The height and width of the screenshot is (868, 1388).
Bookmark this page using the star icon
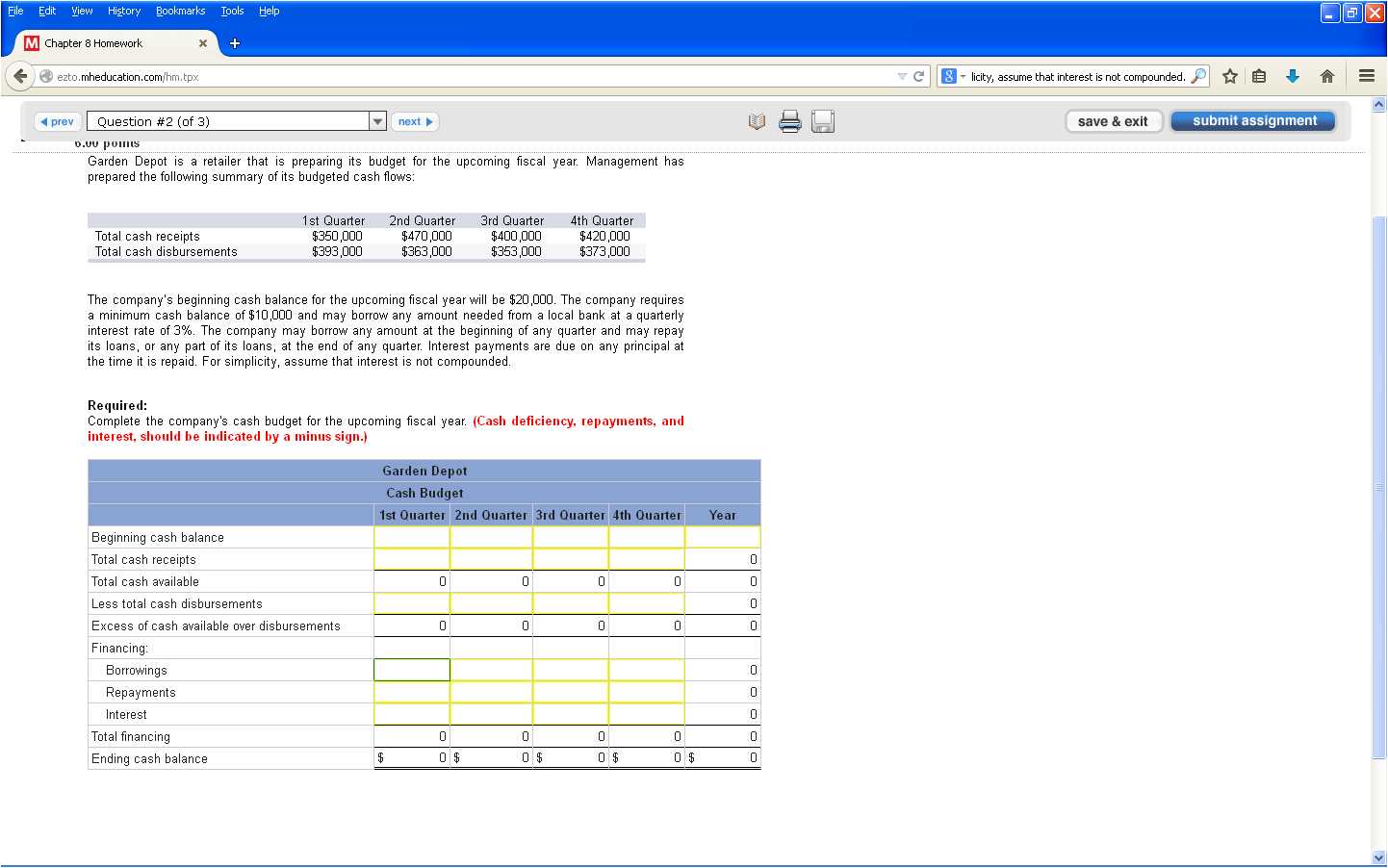[1229, 75]
